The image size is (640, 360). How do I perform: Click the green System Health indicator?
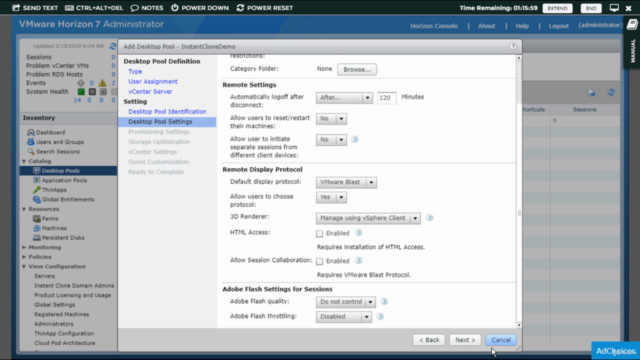pyautogui.click(x=81, y=92)
